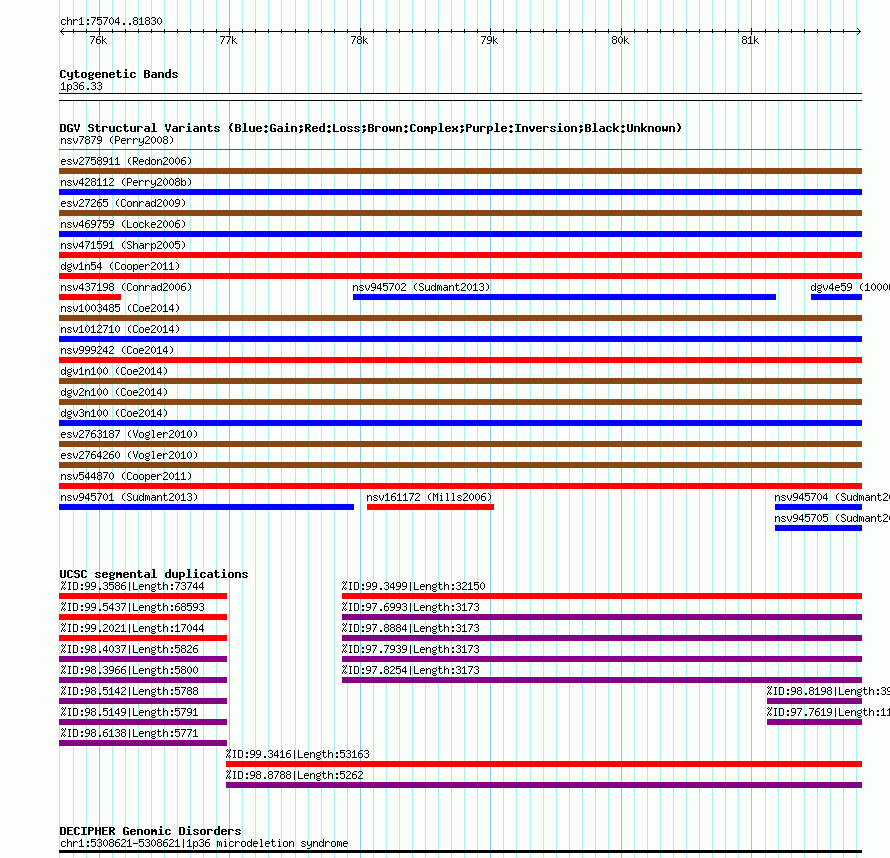Open the DECIPHER Genomic Disorders track title

[x=150, y=831]
